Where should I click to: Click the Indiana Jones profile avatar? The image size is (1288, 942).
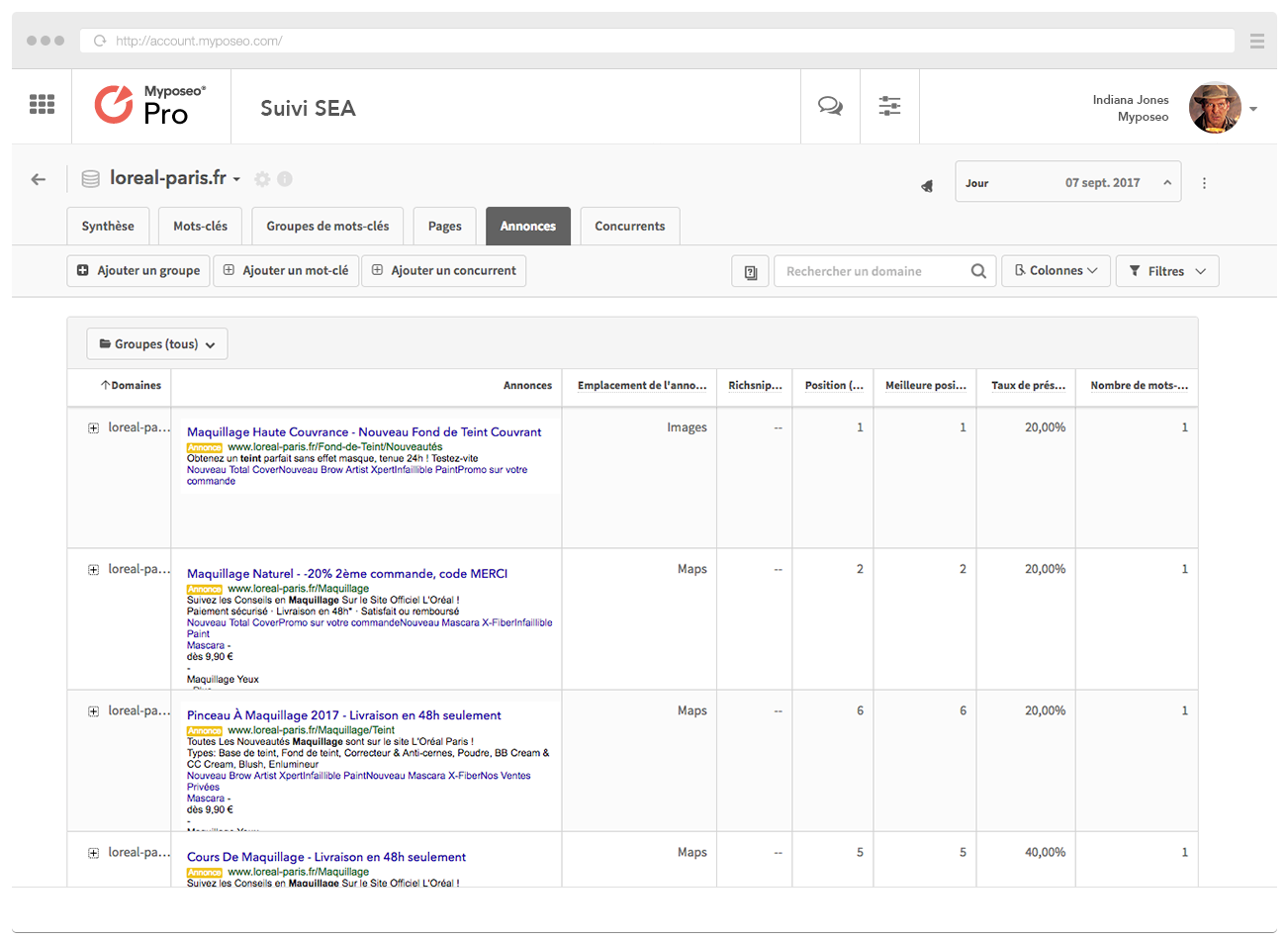click(x=1215, y=108)
